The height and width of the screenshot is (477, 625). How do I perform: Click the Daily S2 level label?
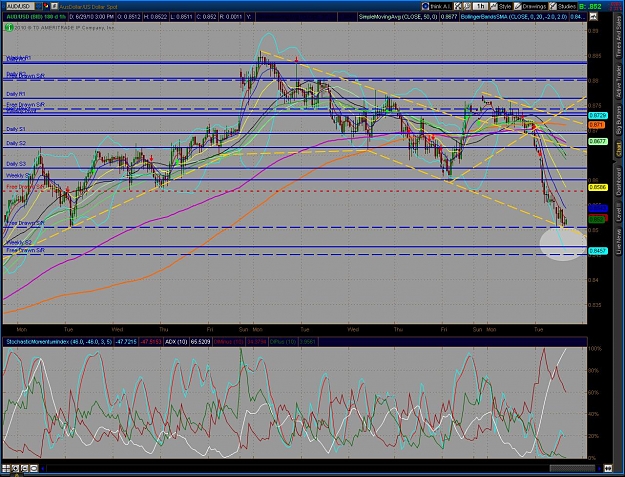16,143
